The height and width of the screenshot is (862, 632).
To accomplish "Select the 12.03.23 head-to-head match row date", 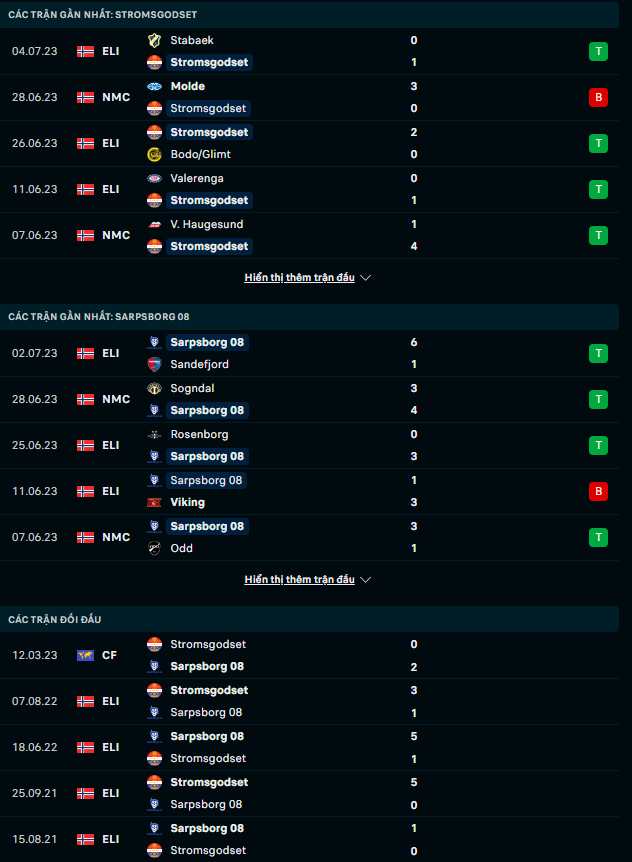I will coord(34,655).
